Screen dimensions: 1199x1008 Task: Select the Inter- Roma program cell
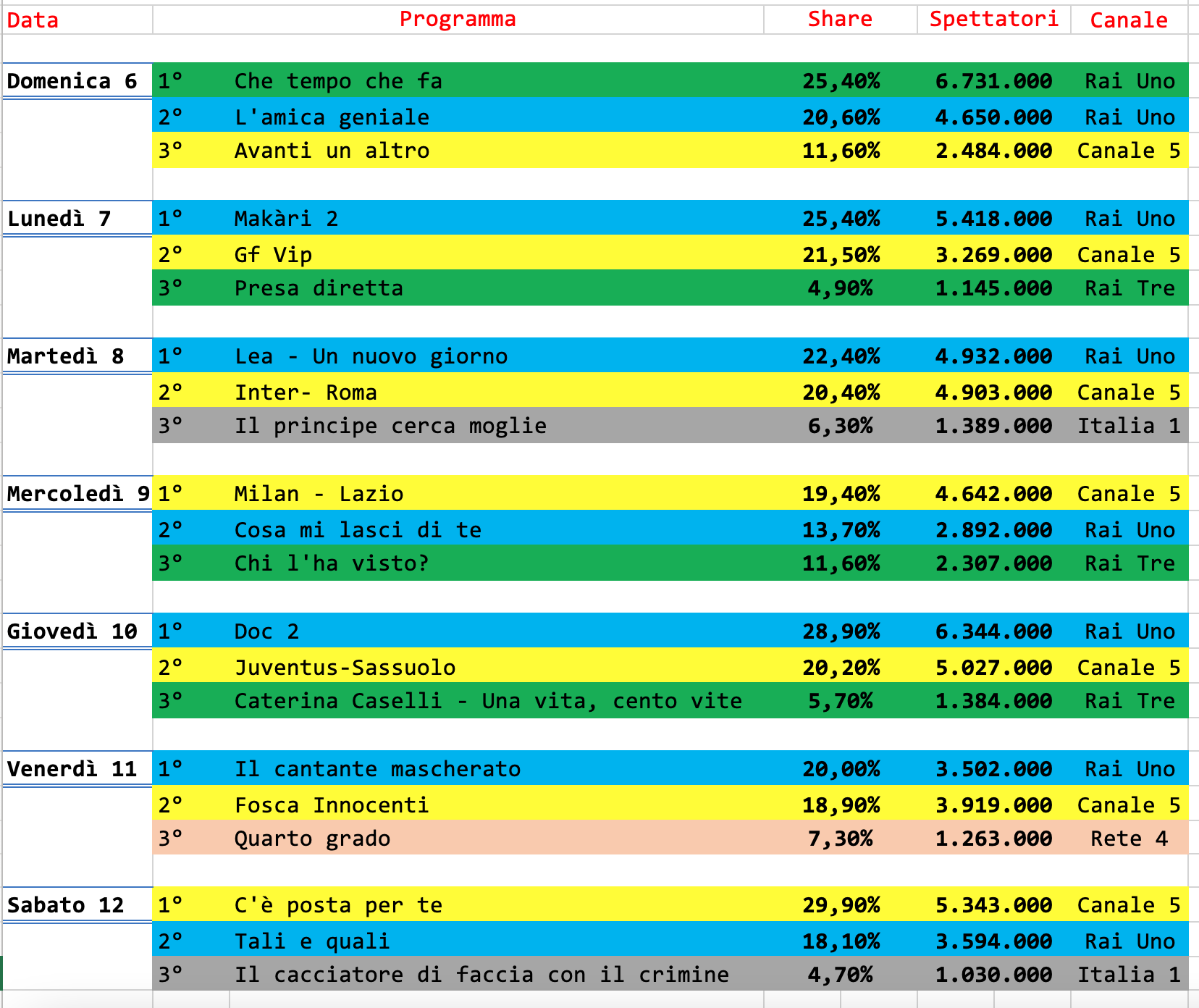(306, 392)
